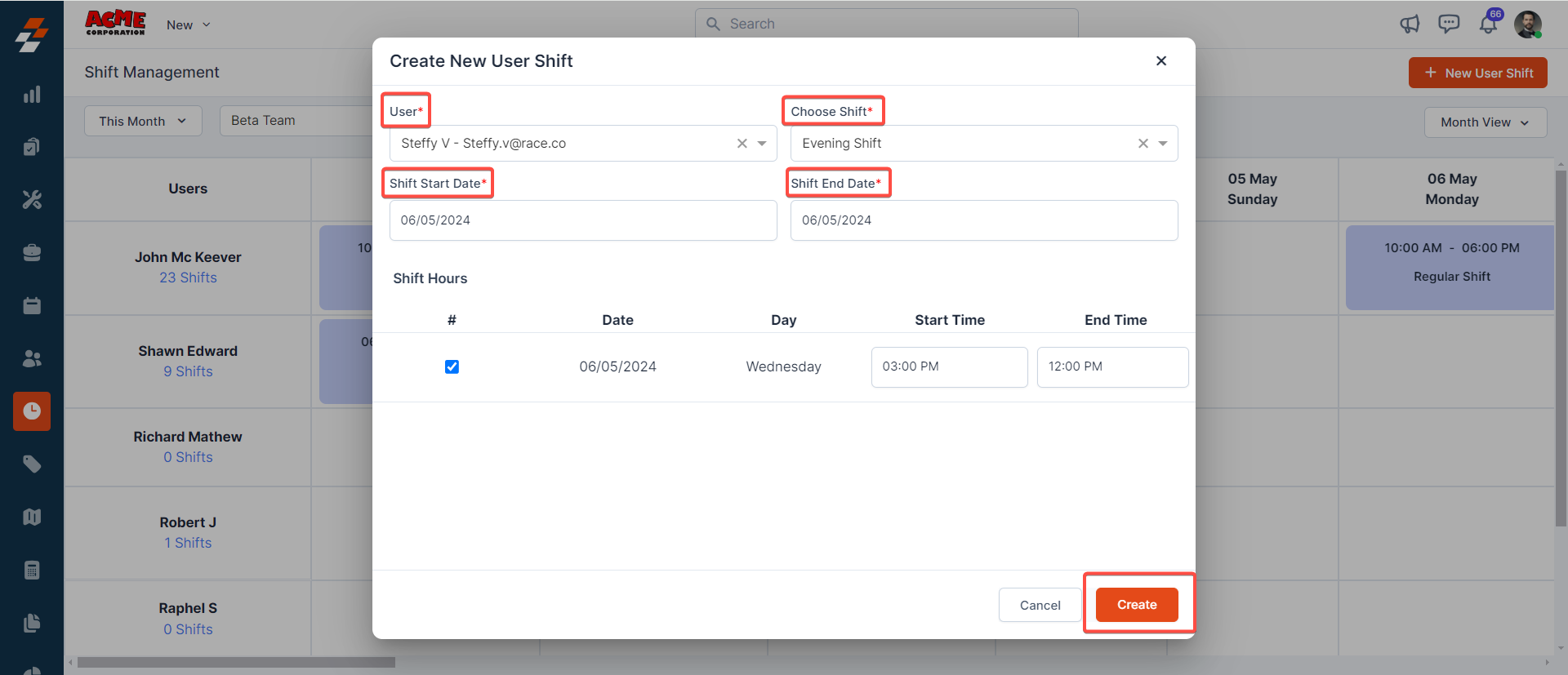Open the price tag sidebar icon
The image size is (1568, 675).
[32, 464]
